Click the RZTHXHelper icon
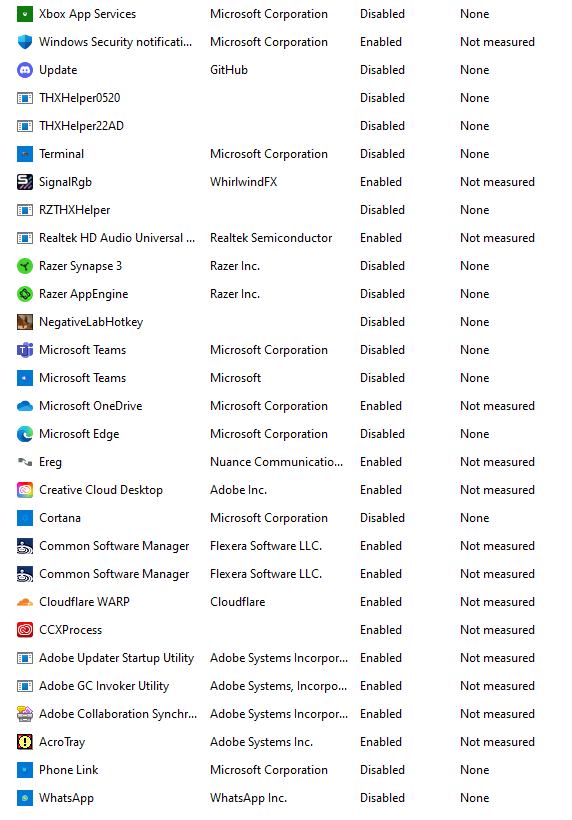The image size is (572, 820). pos(25,210)
